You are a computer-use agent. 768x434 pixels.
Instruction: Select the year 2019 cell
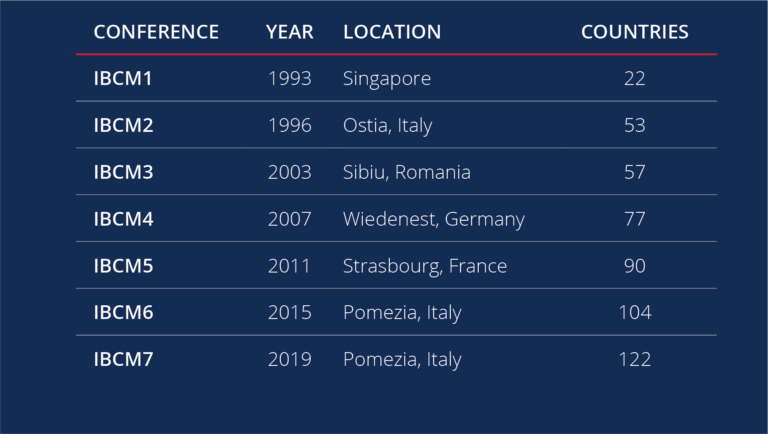(x=289, y=360)
